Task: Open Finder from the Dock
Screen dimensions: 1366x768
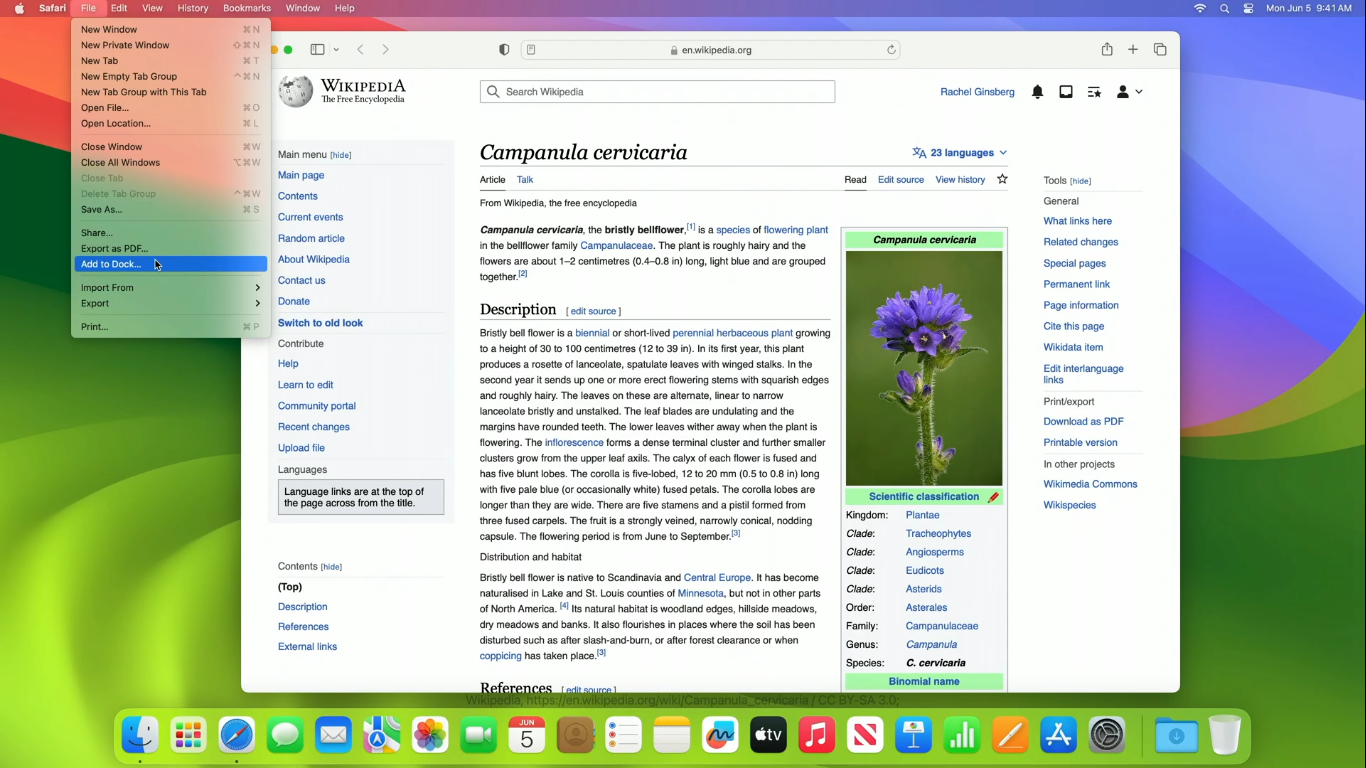Action: click(140, 736)
